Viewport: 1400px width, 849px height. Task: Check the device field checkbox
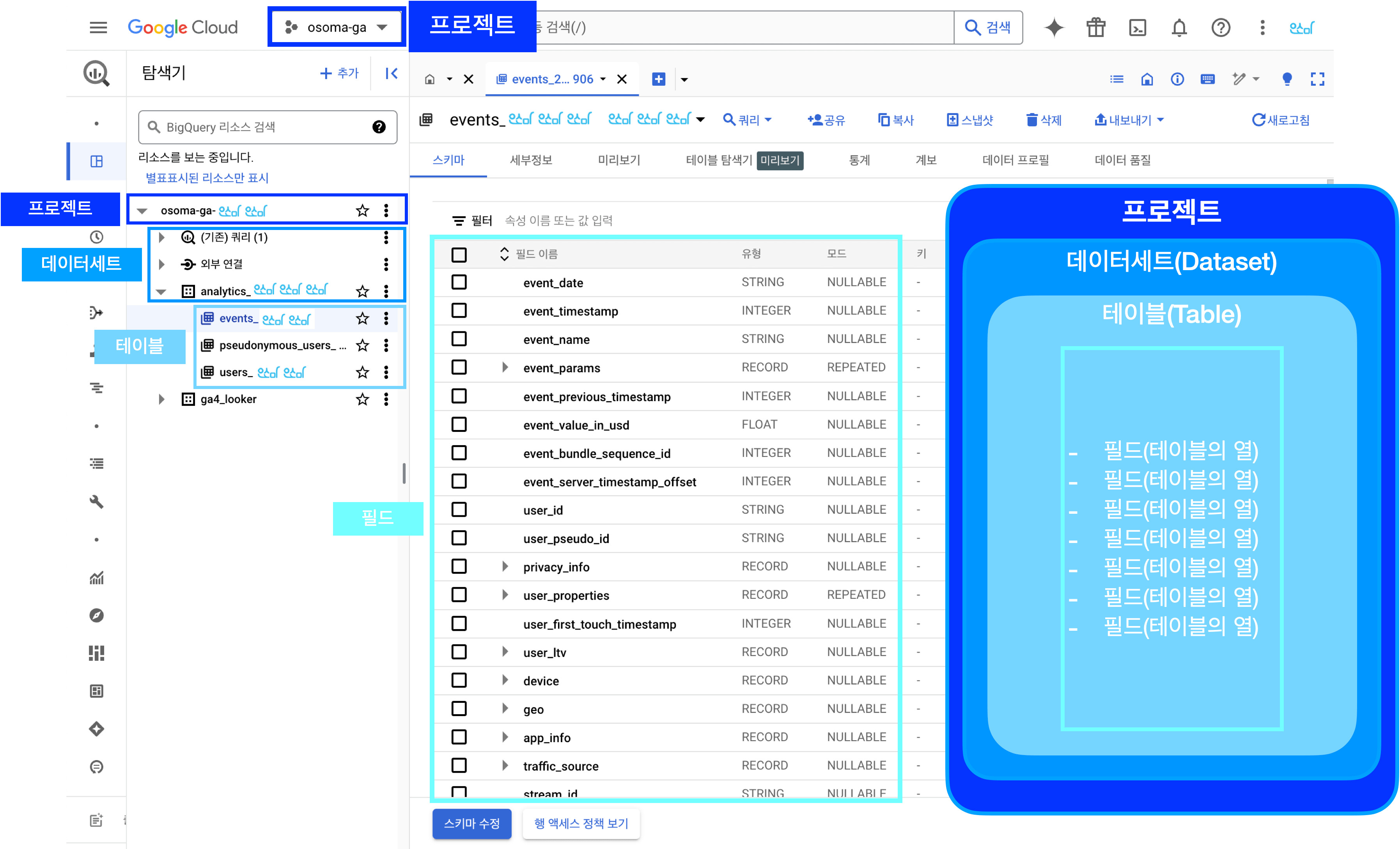pyautogui.click(x=459, y=680)
